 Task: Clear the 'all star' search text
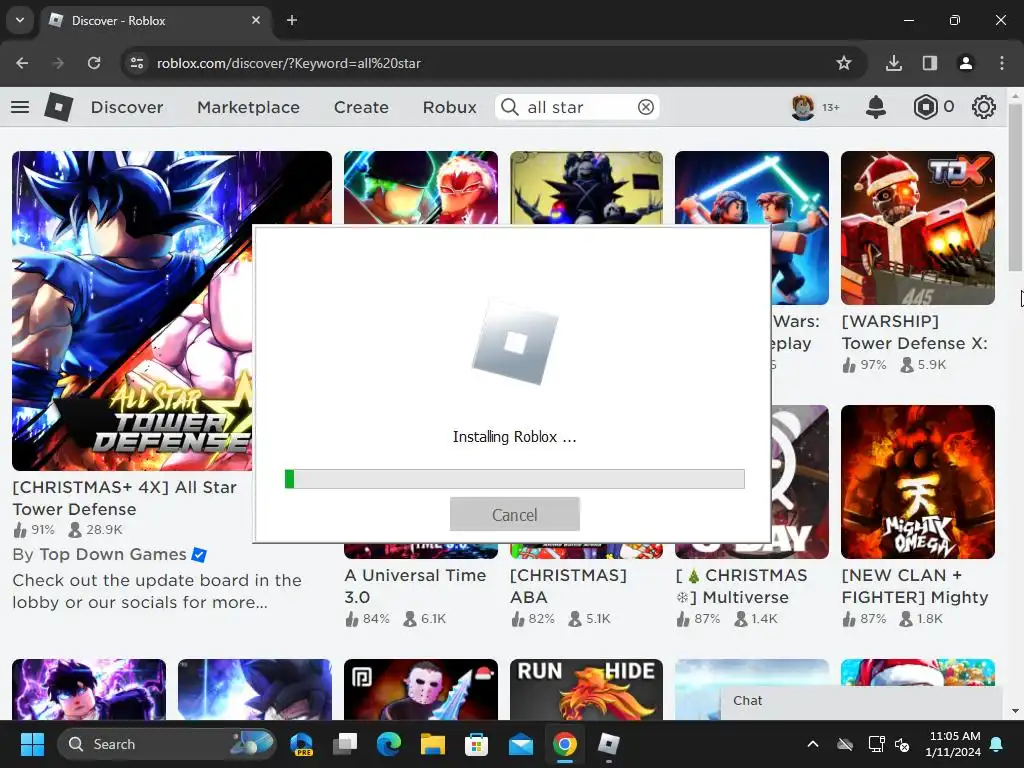645,107
